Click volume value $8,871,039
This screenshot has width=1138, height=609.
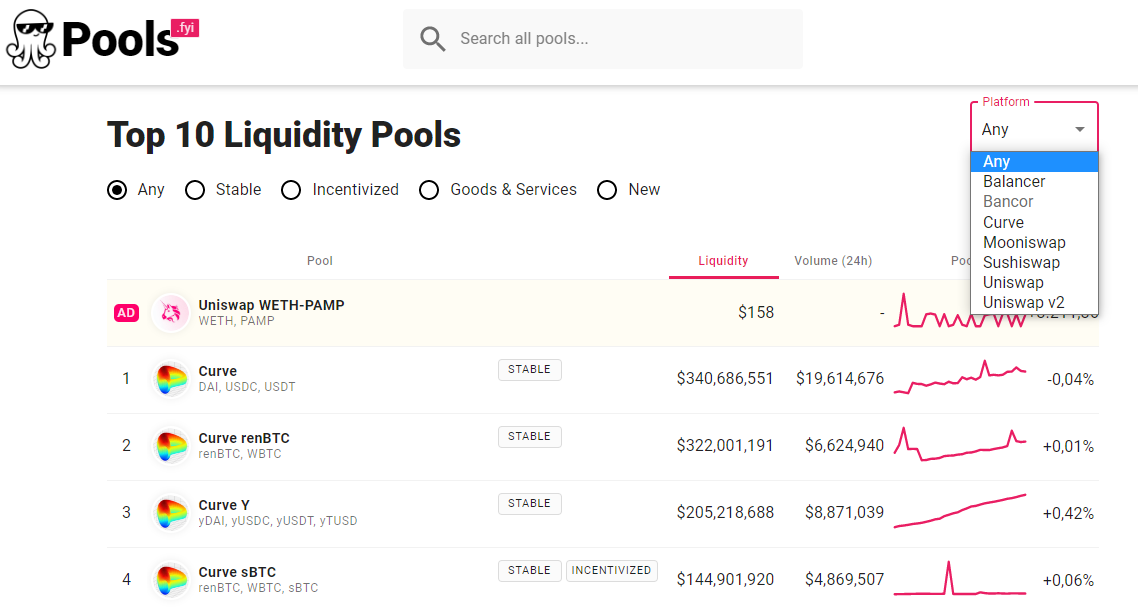tap(844, 512)
